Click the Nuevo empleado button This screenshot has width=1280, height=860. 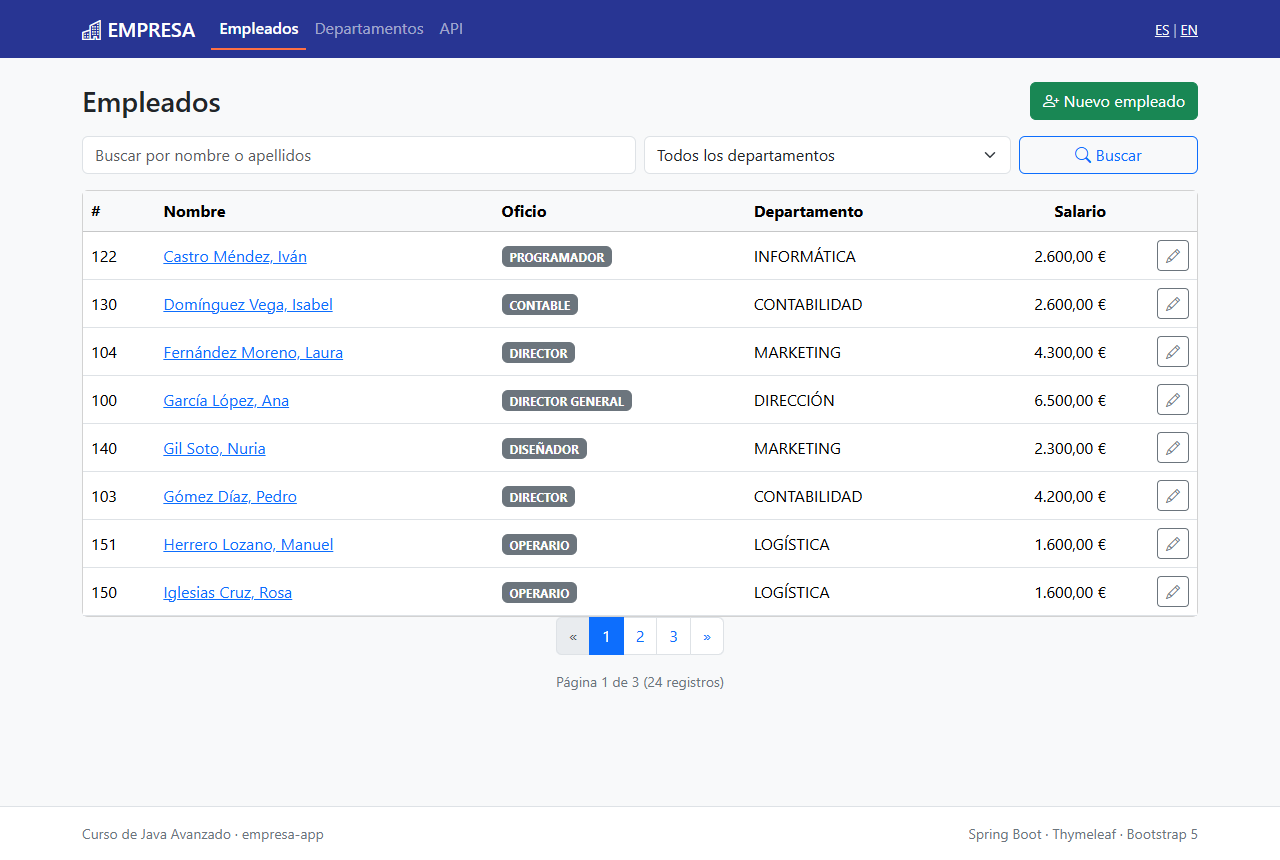pos(1114,101)
